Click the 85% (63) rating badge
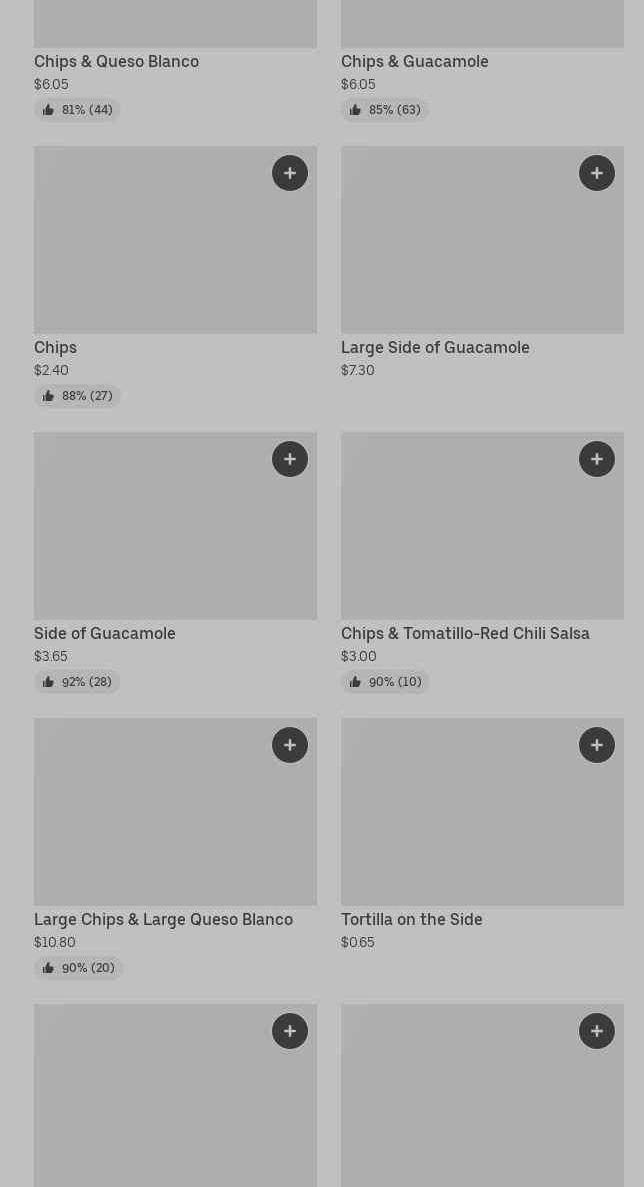Viewport: 644px width, 1187px height. pos(385,110)
